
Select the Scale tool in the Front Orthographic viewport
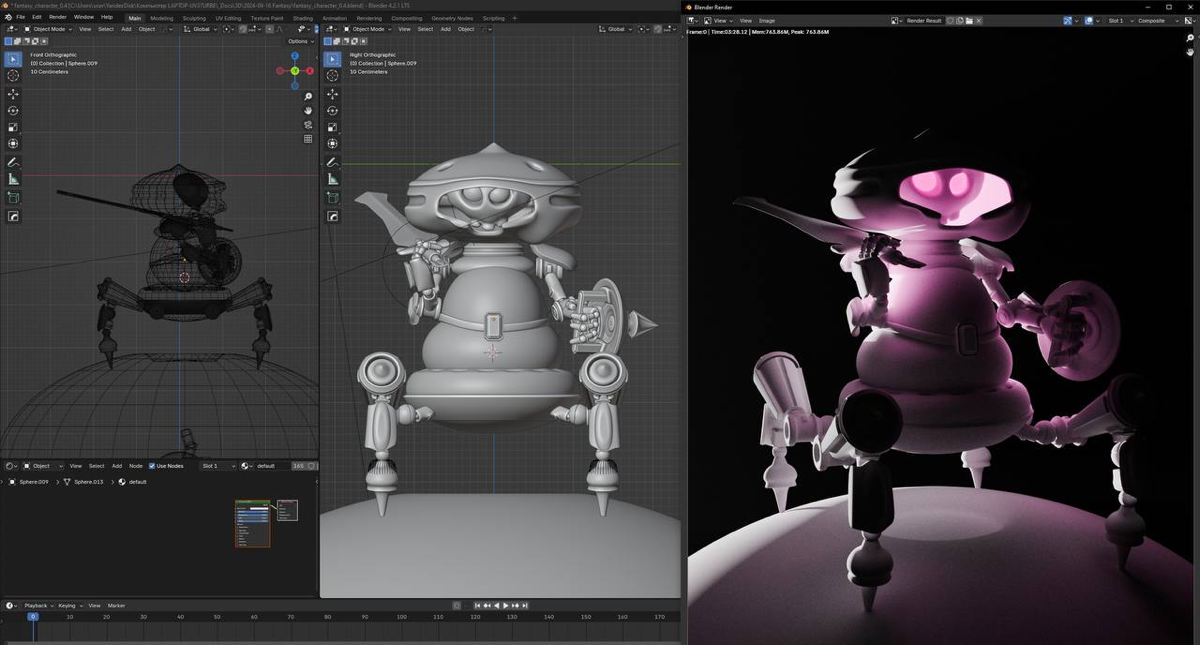click(13, 127)
